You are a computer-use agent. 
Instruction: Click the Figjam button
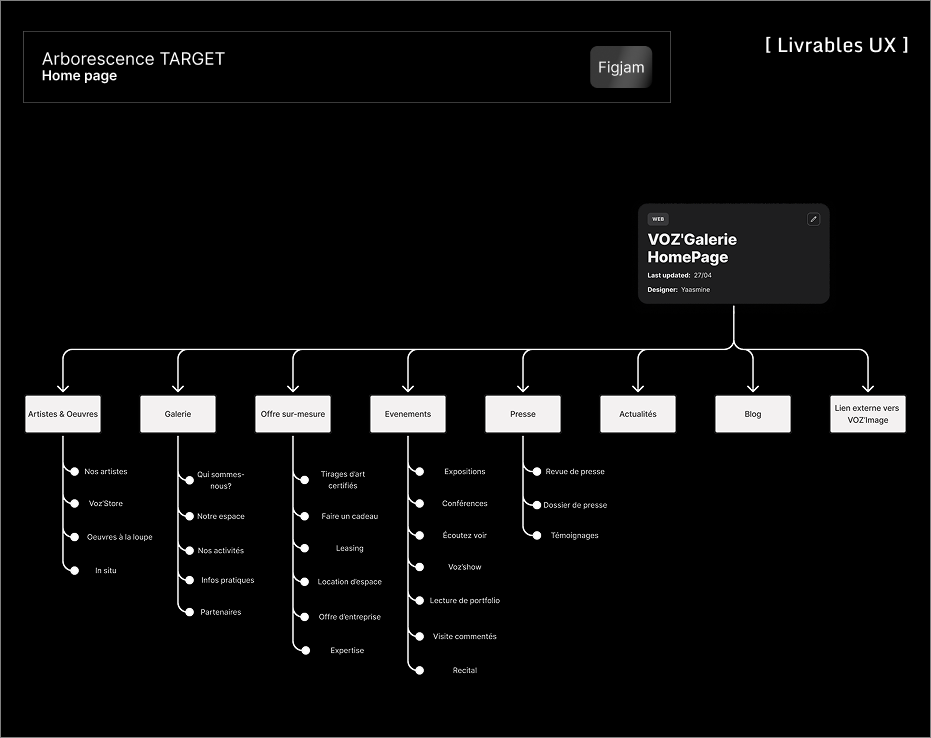621,67
